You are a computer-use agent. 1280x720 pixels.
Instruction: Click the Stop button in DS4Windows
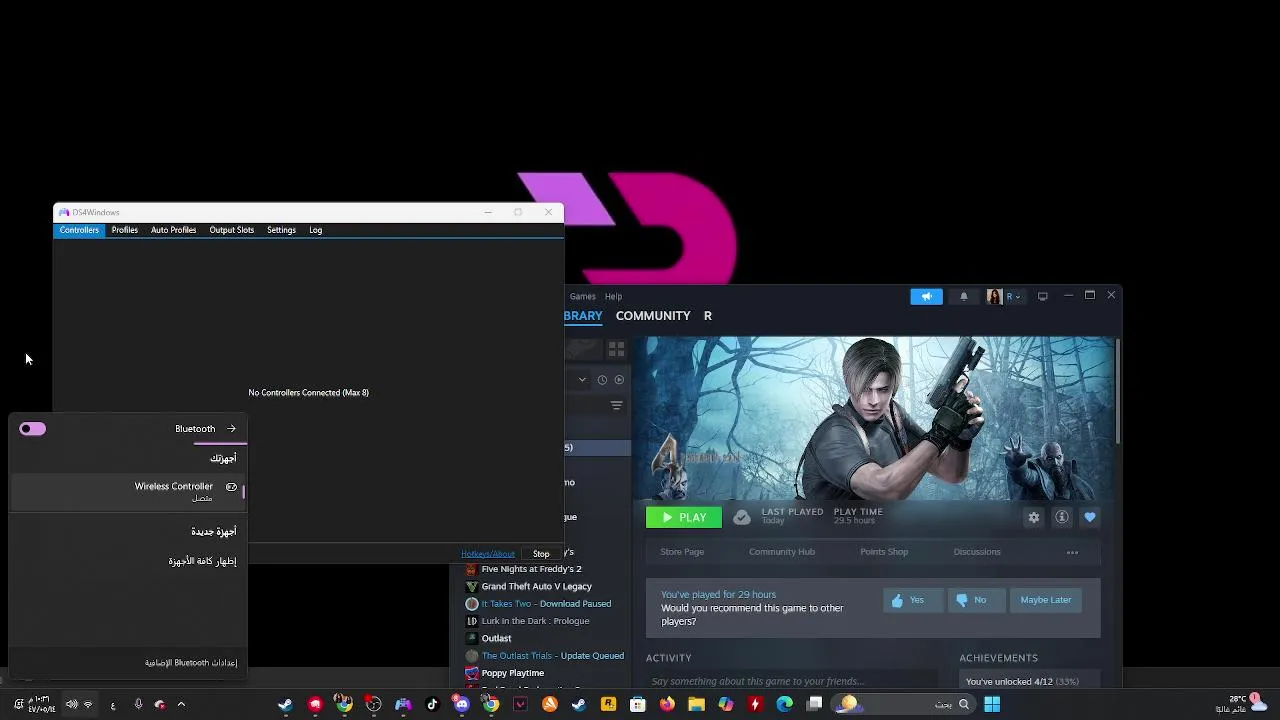pos(541,554)
